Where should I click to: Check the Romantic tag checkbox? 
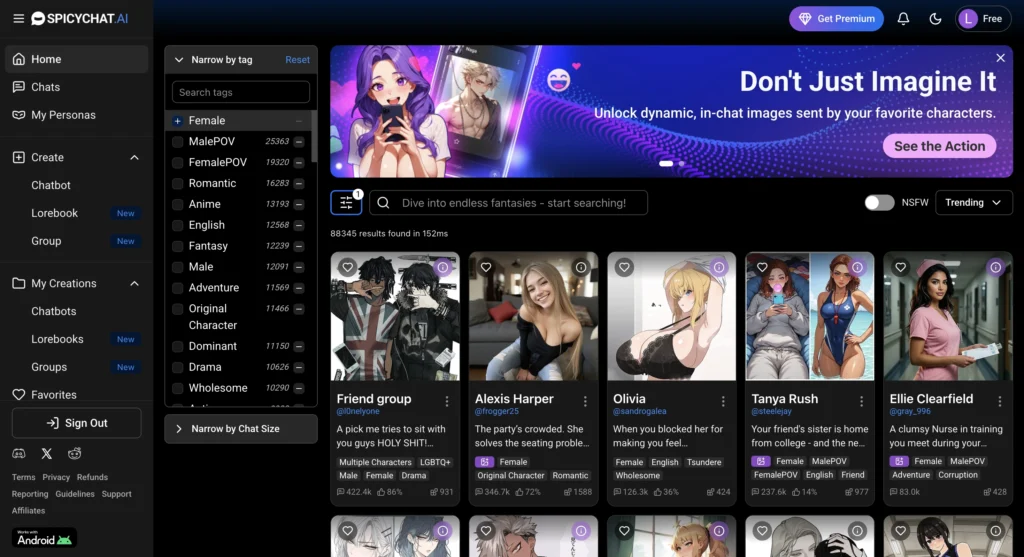(177, 183)
